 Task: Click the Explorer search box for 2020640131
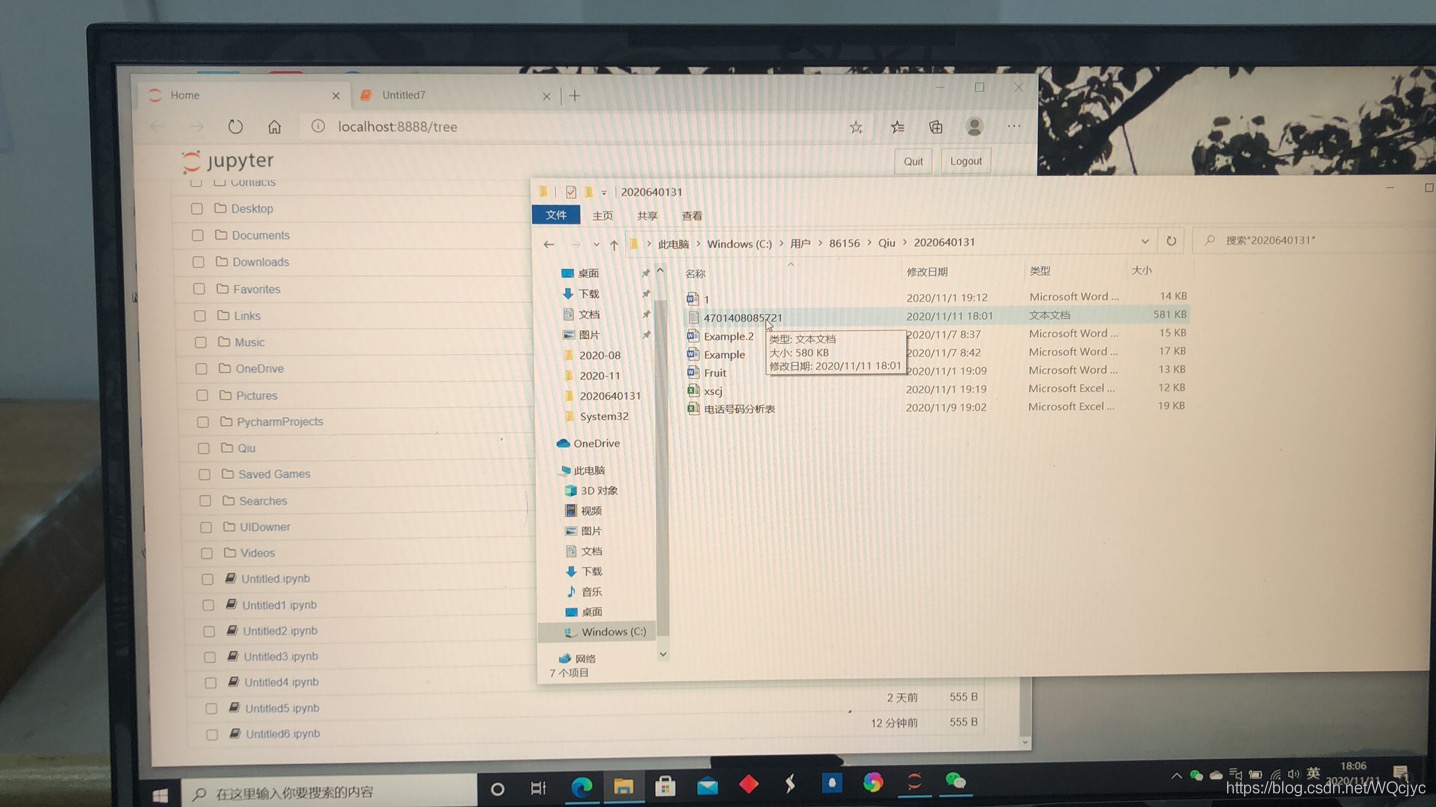1315,240
